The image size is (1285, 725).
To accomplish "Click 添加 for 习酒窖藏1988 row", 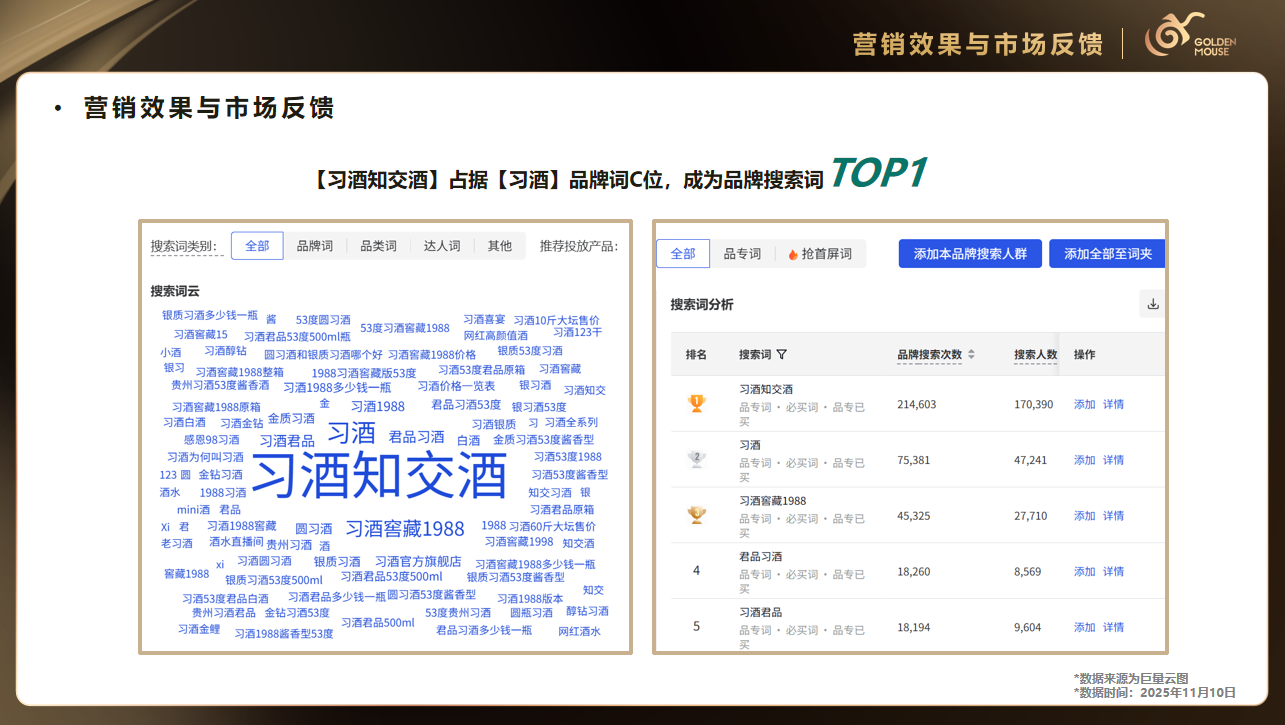I will [x=1084, y=516].
